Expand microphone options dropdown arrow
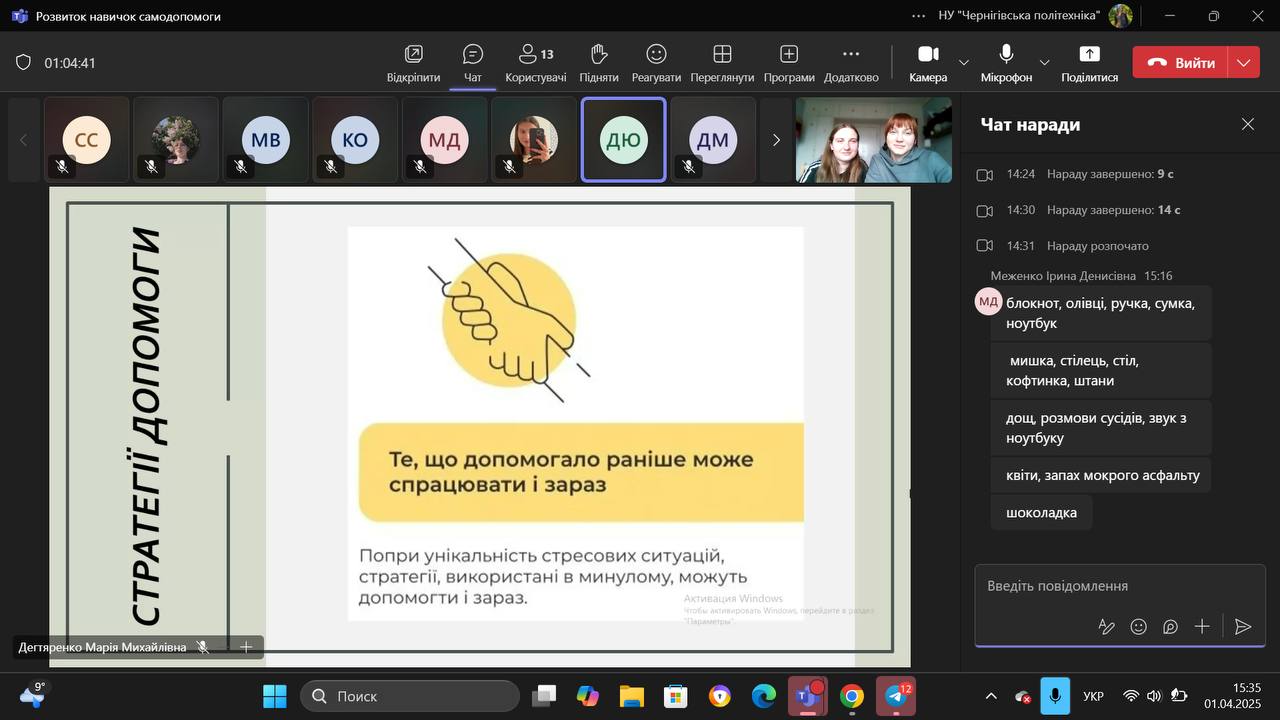Image resolution: width=1280 pixels, height=720 pixels. pyautogui.click(x=1044, y=62)
